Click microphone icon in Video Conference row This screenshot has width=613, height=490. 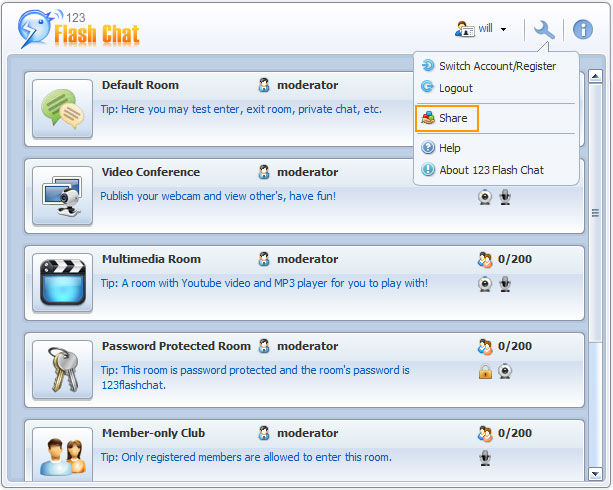coord(505,197)
